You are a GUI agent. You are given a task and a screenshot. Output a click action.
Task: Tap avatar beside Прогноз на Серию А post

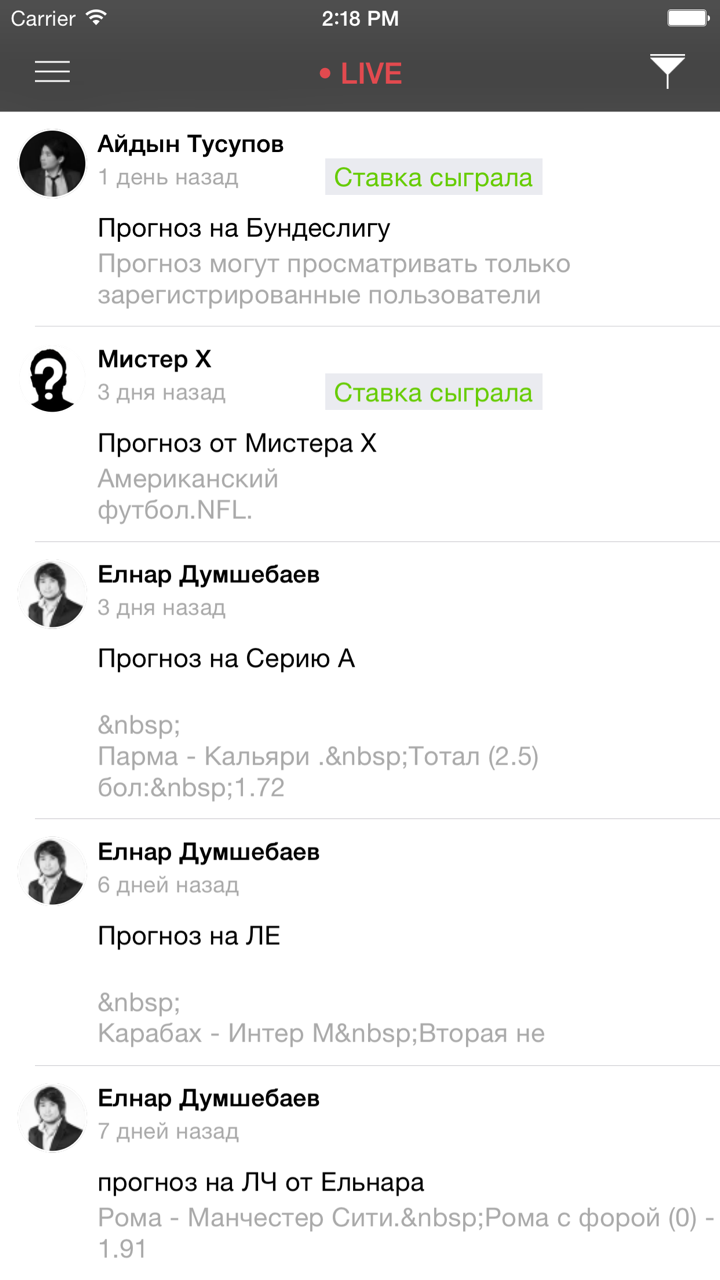(52, 594)
